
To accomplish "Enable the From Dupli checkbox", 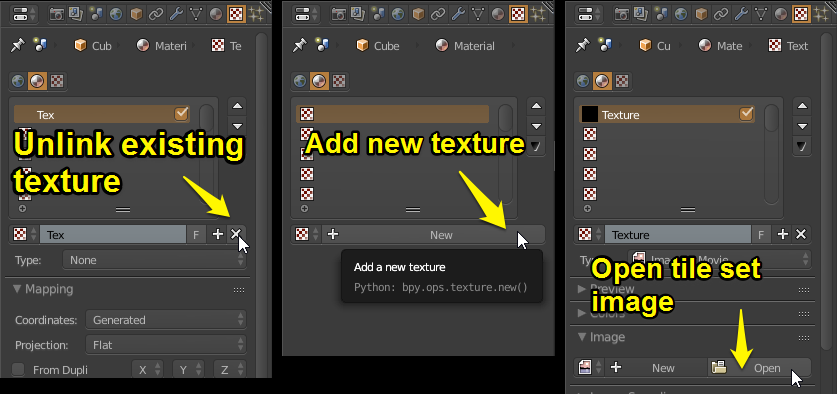I will click(18, 369).
